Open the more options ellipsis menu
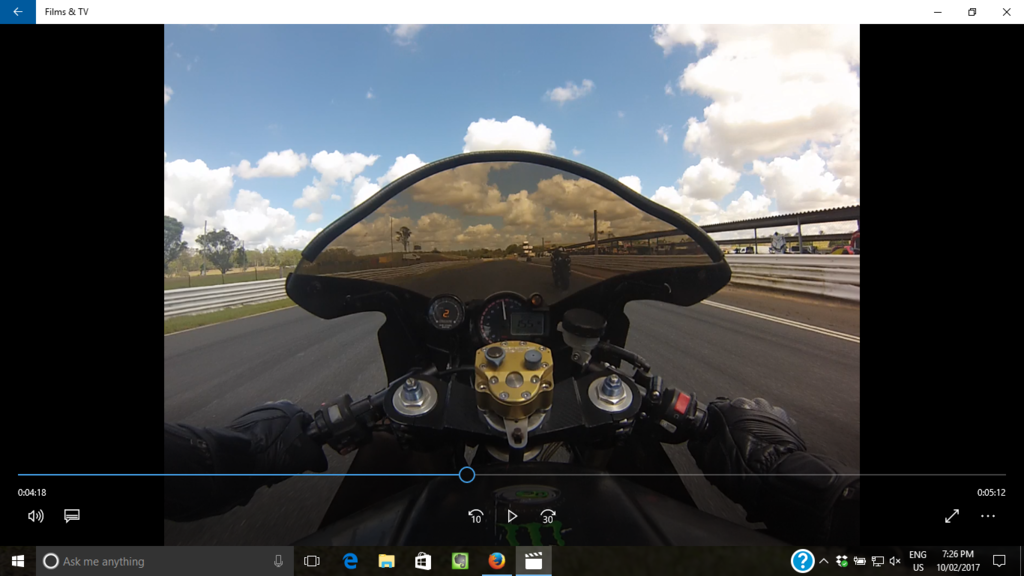1024x576 pixels. click(x=988, y=516)
